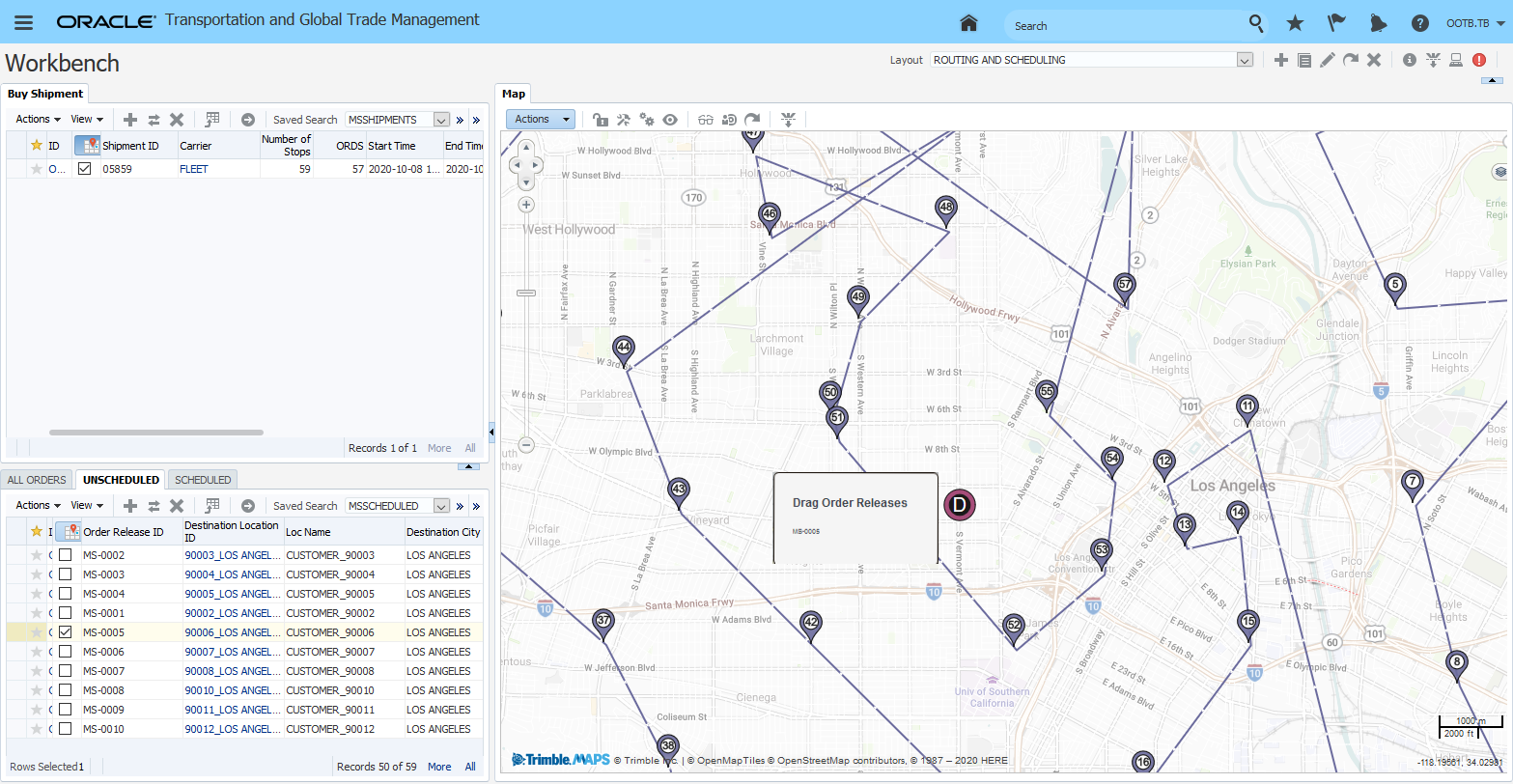Open the Help question mark icon
The width and height of the screenshot is (1513, 784).
click(x=1419, y=23)
